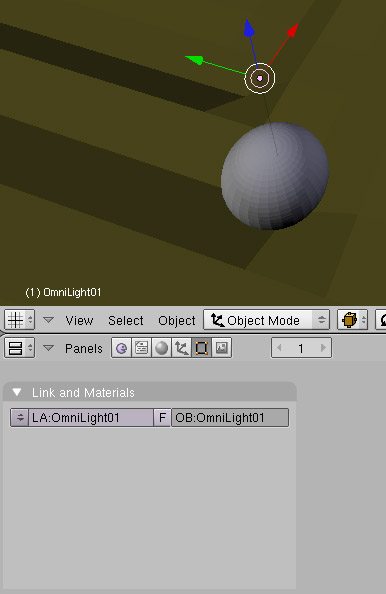Open the Object menu
The height and width of the screenshot is (594, 386).
177,320
